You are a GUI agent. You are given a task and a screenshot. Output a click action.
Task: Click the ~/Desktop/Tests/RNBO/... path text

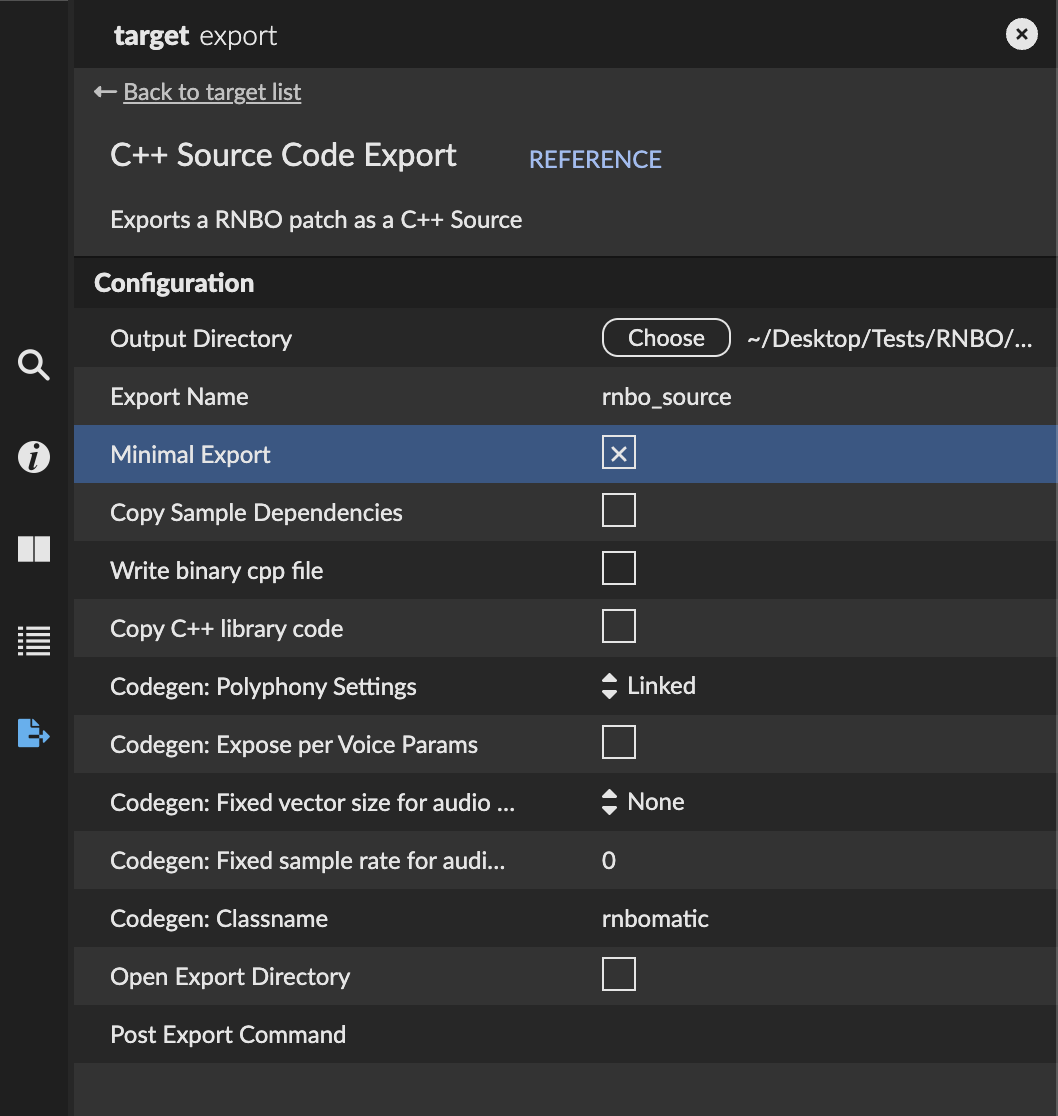tap(889, 338)
